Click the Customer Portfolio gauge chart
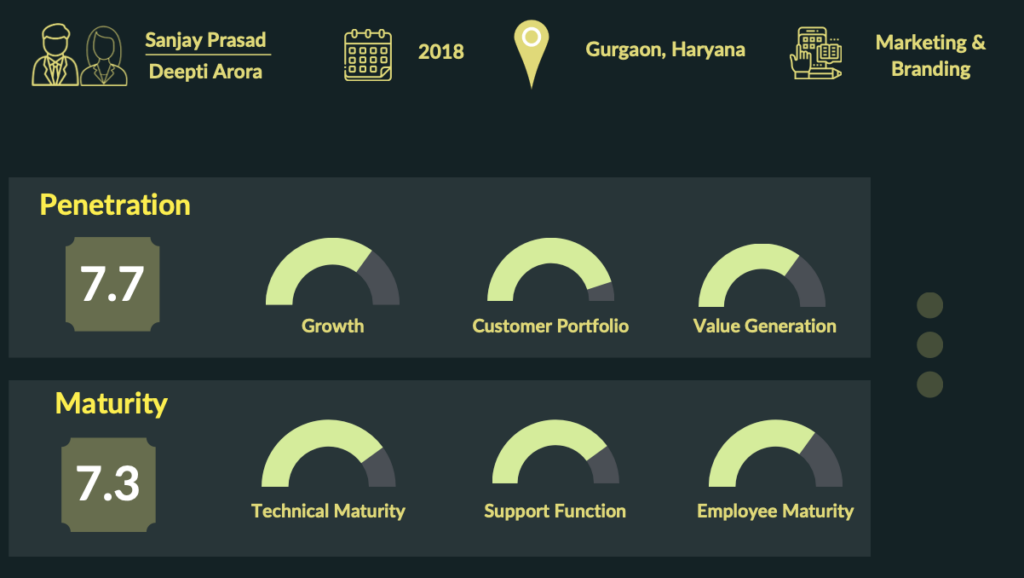This screenshot has width=1024, height=578. tap(551, 269)
